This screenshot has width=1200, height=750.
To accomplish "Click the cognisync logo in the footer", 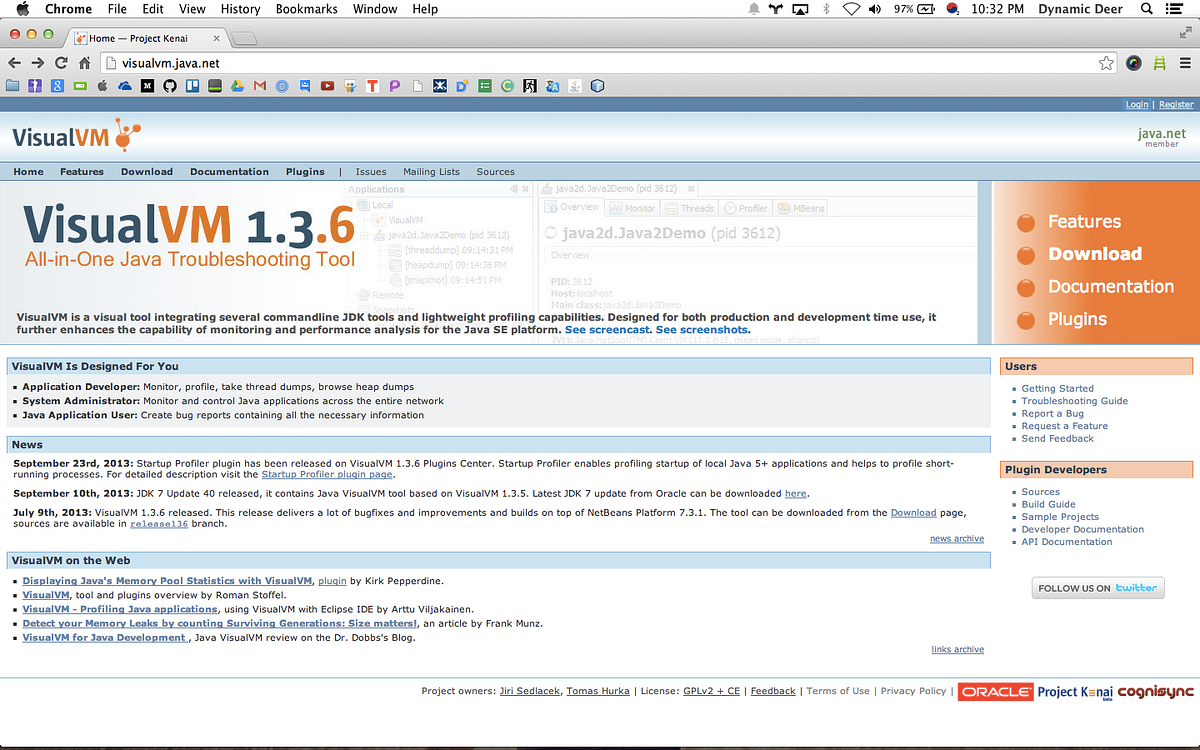I will (1157, 690).
